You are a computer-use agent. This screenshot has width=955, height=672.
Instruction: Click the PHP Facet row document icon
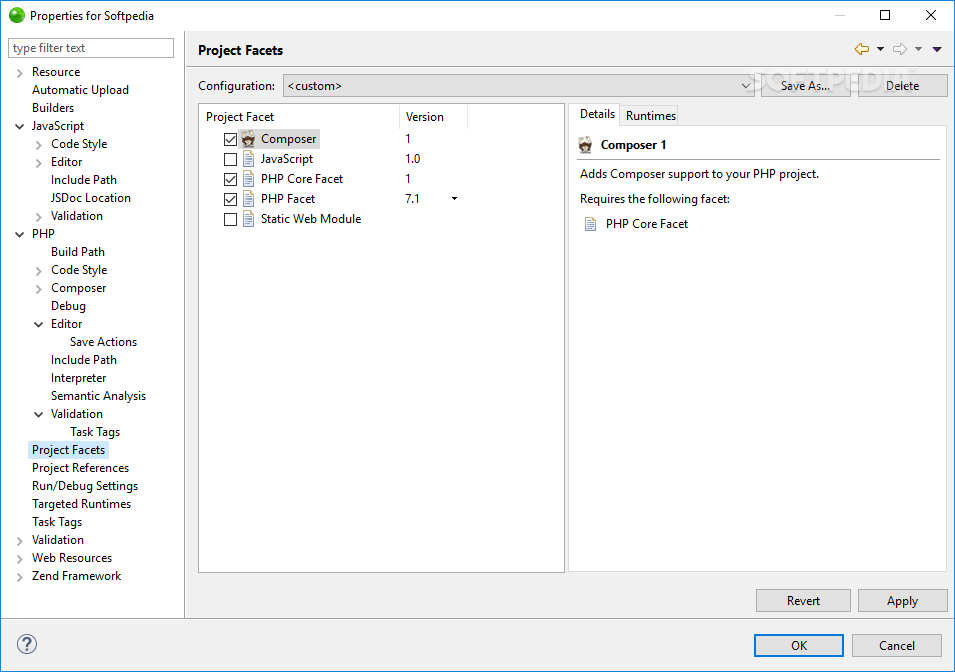click(x=248, y=199)
